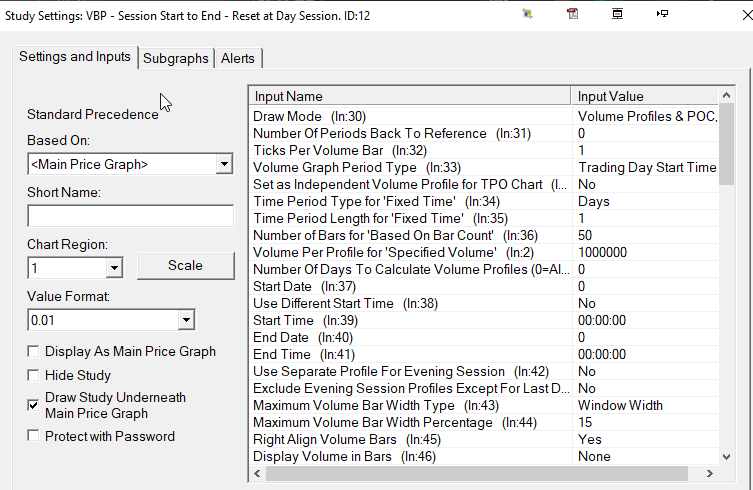Enable Display As Main Price Graph checkbox
This screenshot has width=753, height=490.
pos(35,351)
